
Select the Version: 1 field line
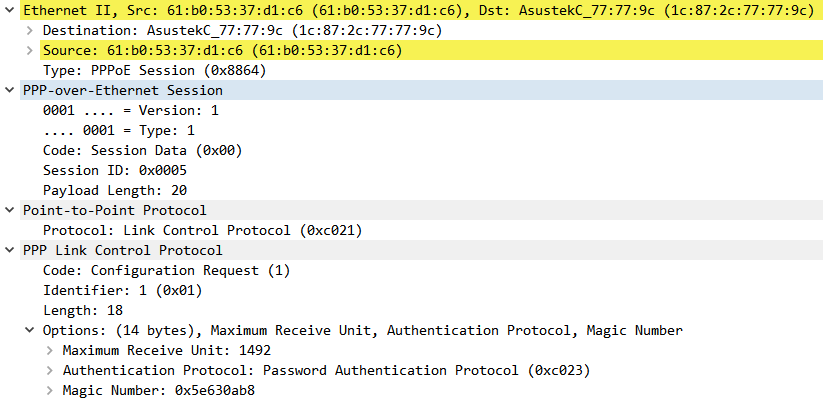pyautogui.click(x=130, y=110)
